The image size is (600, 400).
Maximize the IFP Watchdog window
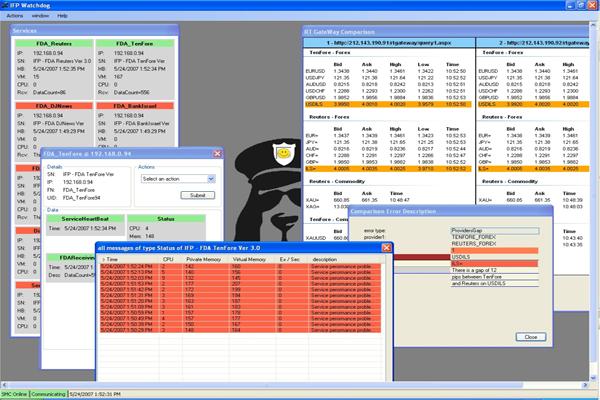pos(580,5)
